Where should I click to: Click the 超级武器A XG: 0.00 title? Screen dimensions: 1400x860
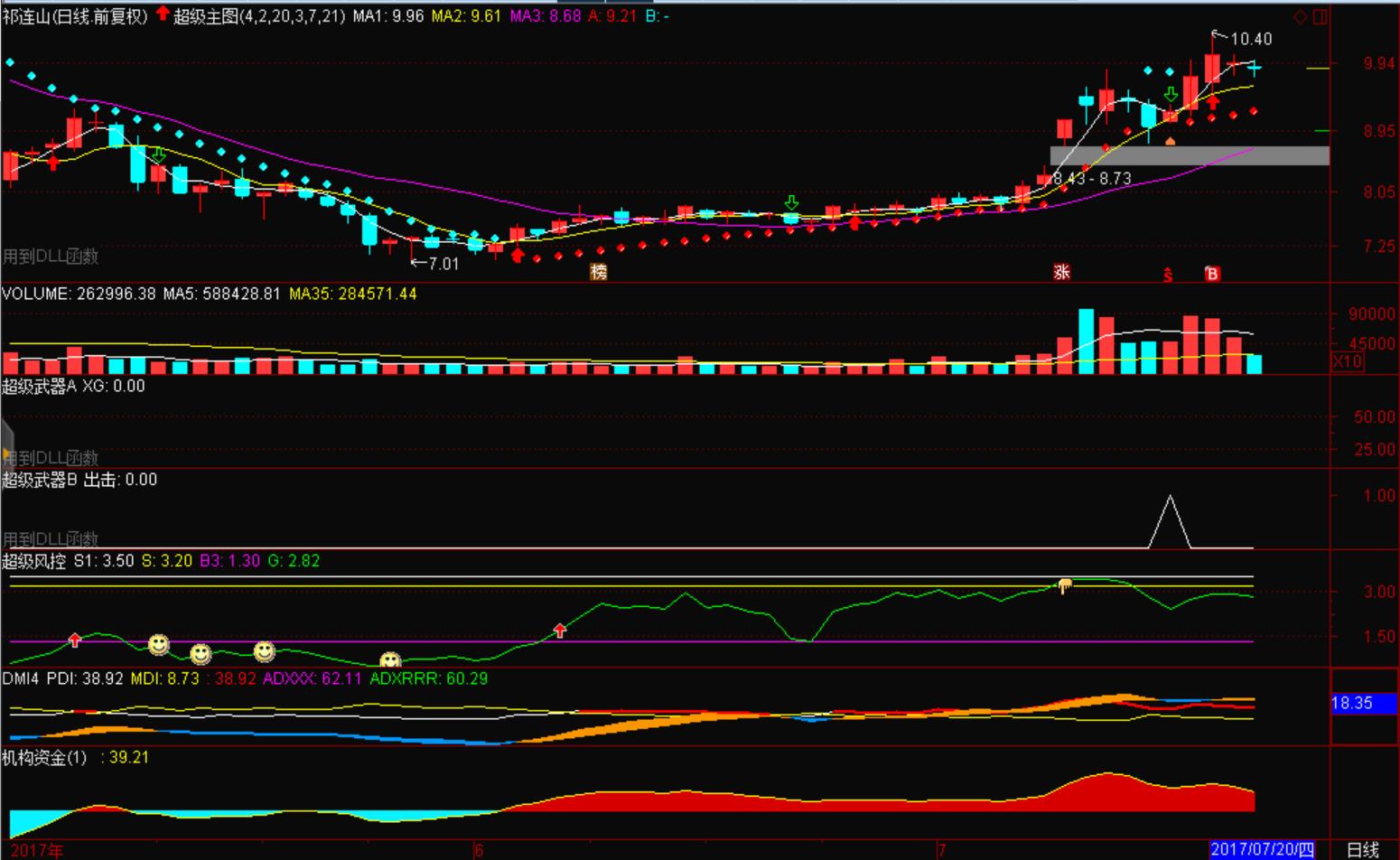[x=73, y=386]
